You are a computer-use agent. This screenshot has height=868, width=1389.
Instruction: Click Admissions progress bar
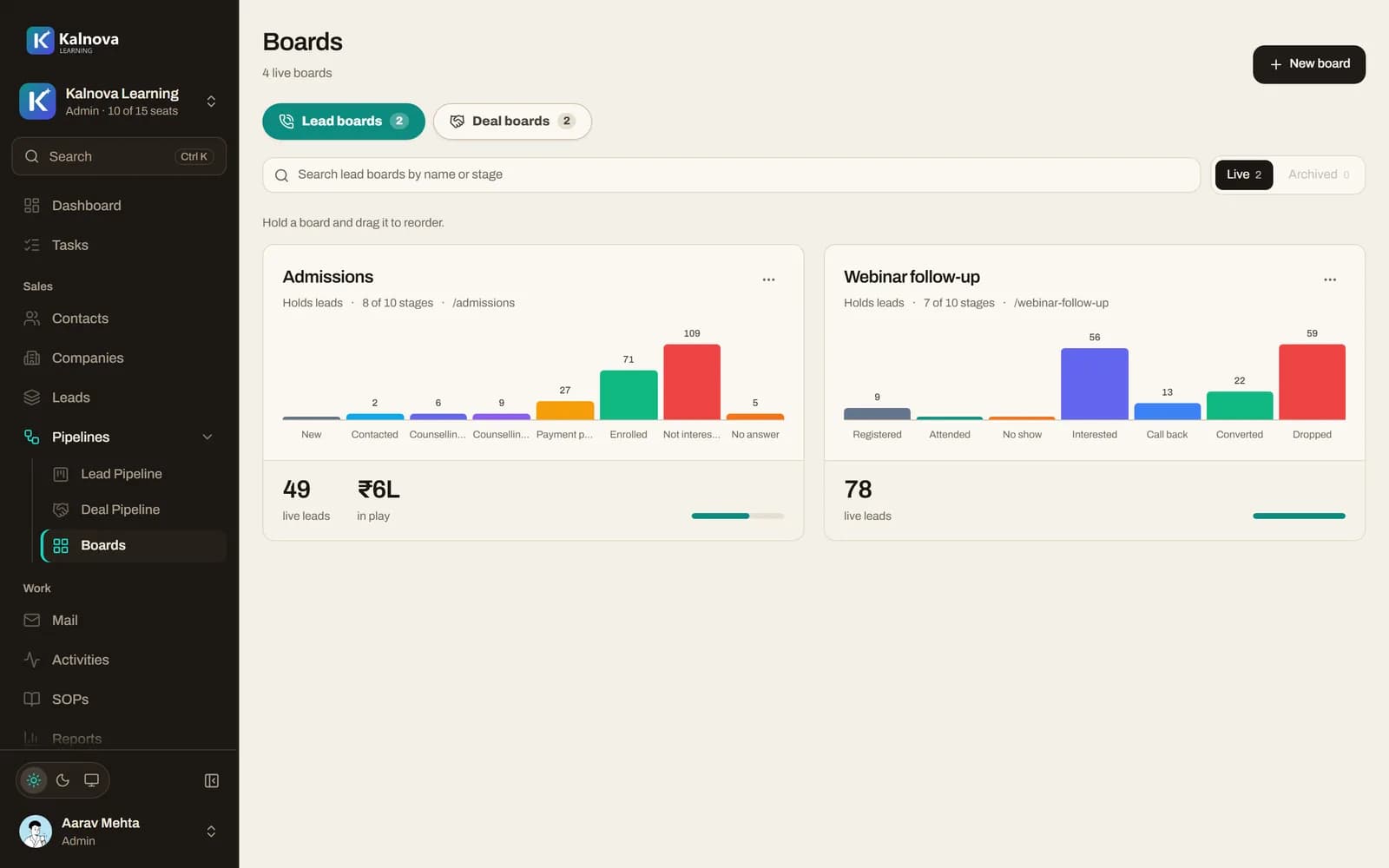738,516
